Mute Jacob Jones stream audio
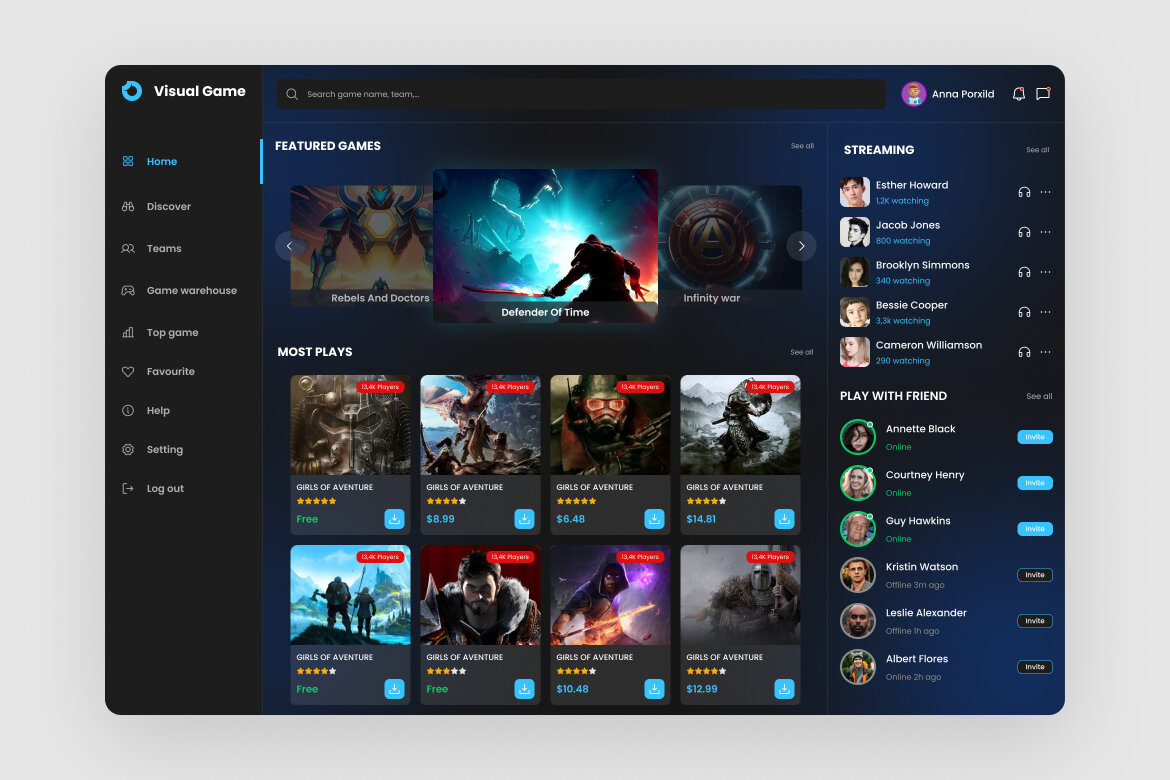 coord(1022,231)
